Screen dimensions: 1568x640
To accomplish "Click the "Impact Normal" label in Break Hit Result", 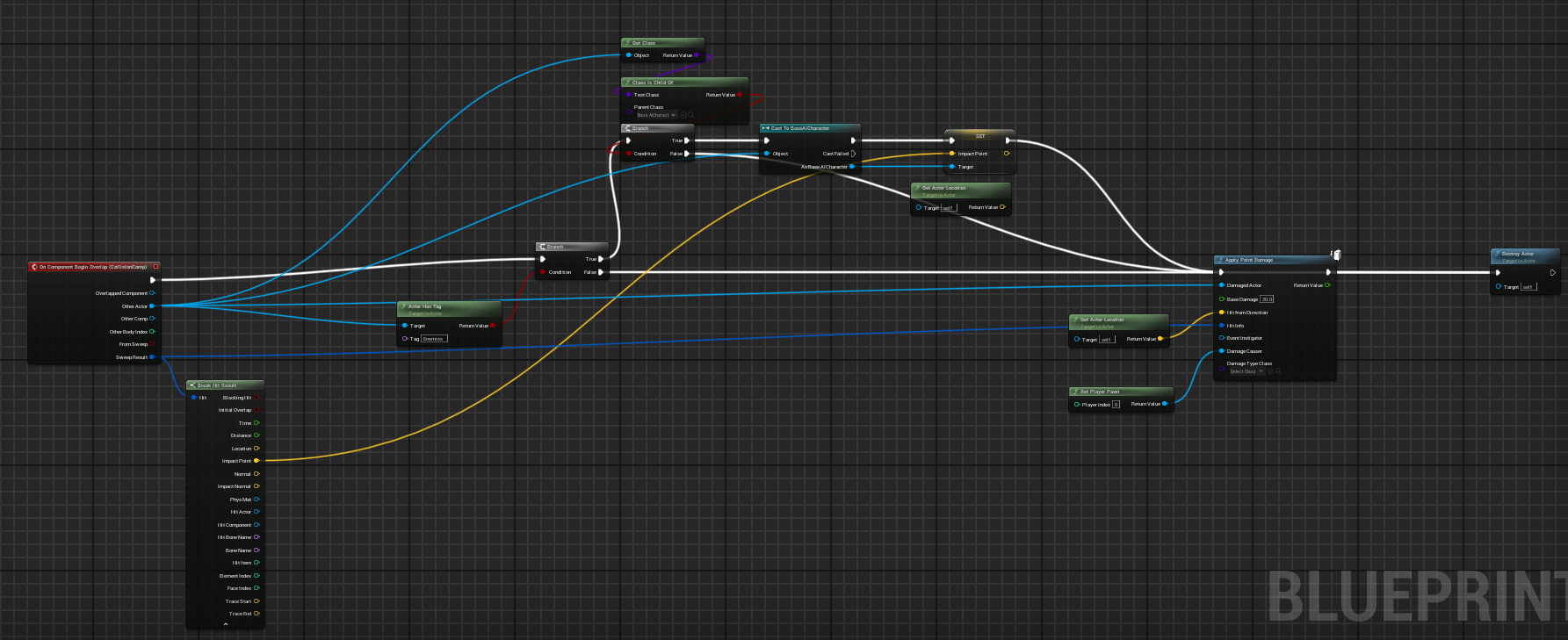I will [234, 486].
